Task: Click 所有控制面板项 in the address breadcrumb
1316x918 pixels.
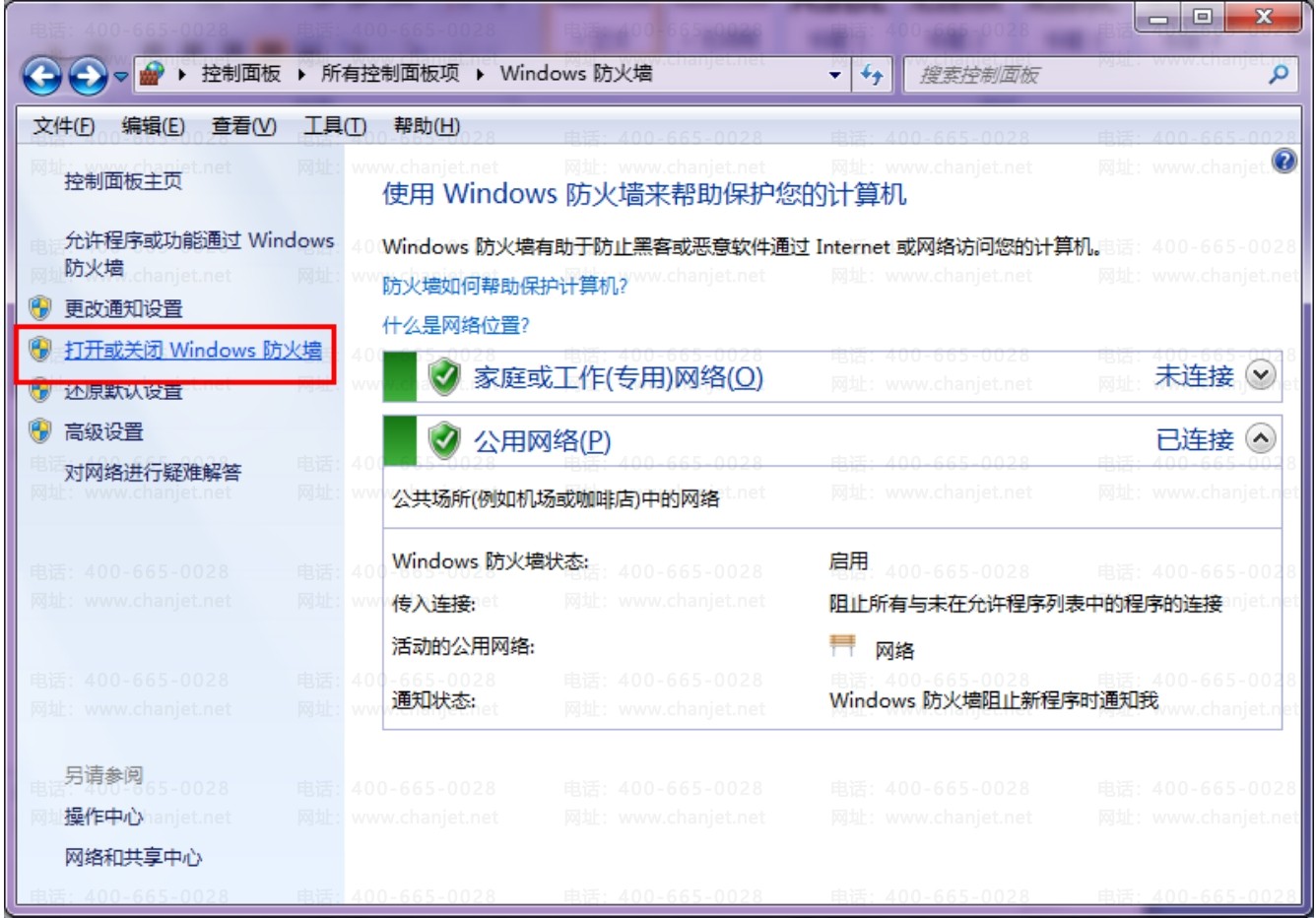Action: pos(390,74)
